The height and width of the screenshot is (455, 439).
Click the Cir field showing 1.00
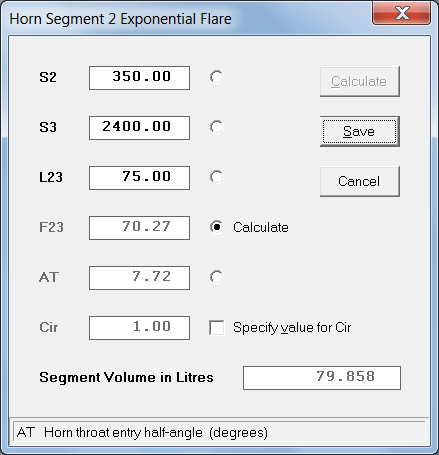coord(139,328)
